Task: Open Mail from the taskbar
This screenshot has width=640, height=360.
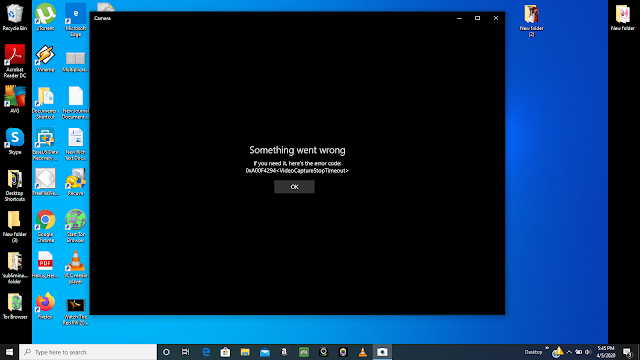Action: [264, 352]
